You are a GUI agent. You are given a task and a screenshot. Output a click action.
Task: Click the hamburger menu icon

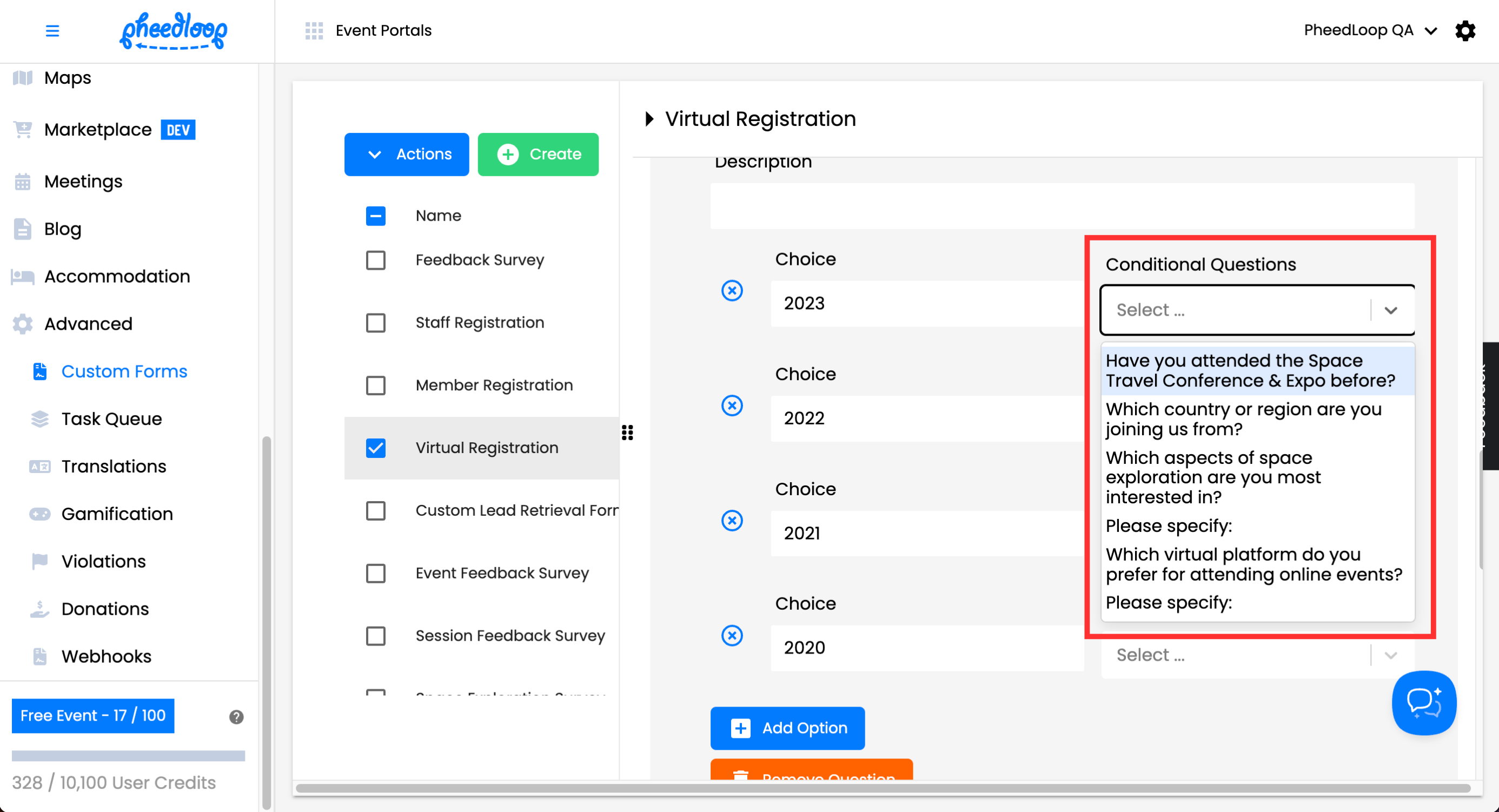tap(52, 30)
